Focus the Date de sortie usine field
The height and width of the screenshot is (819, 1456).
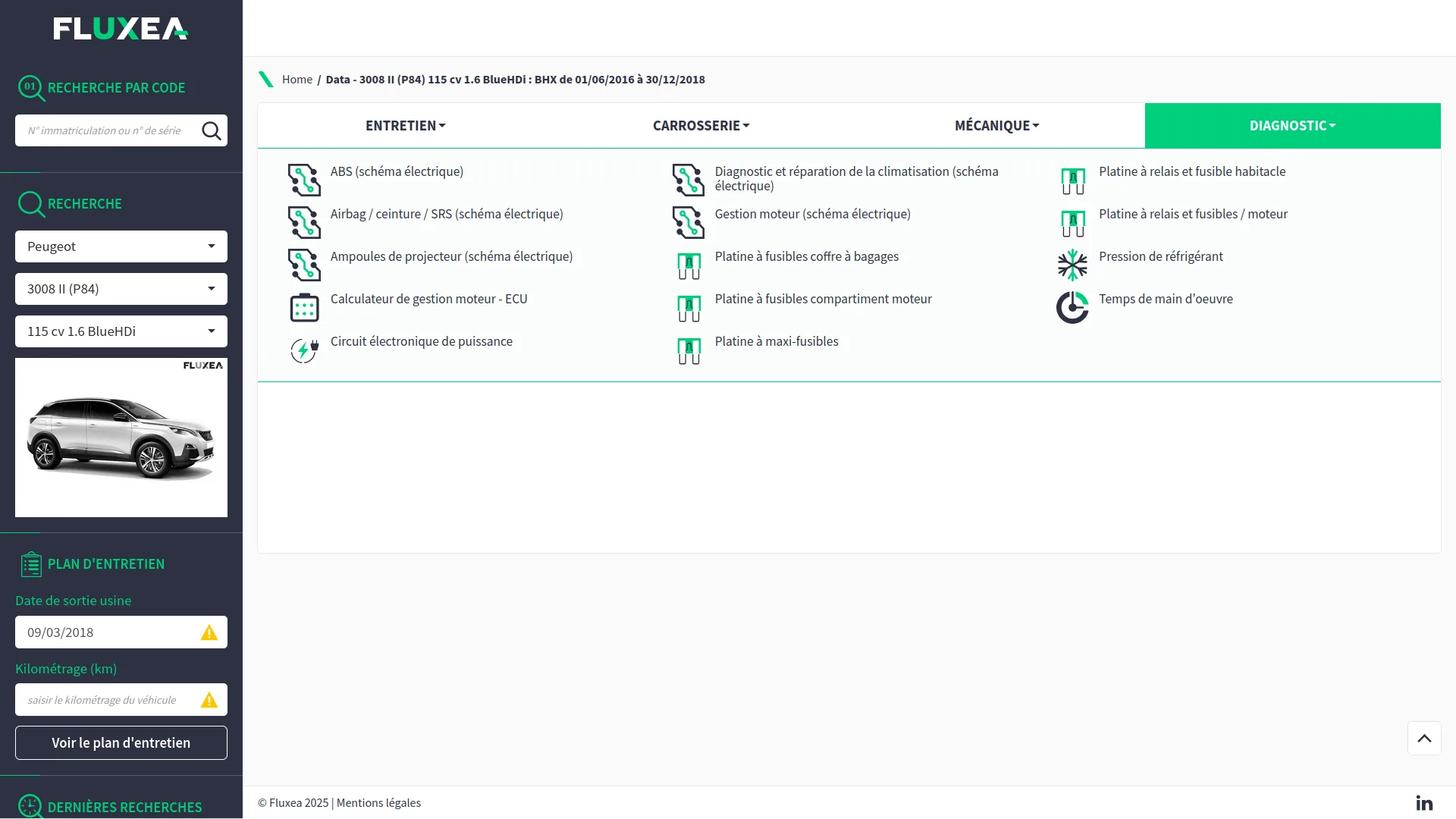[121, 632]
